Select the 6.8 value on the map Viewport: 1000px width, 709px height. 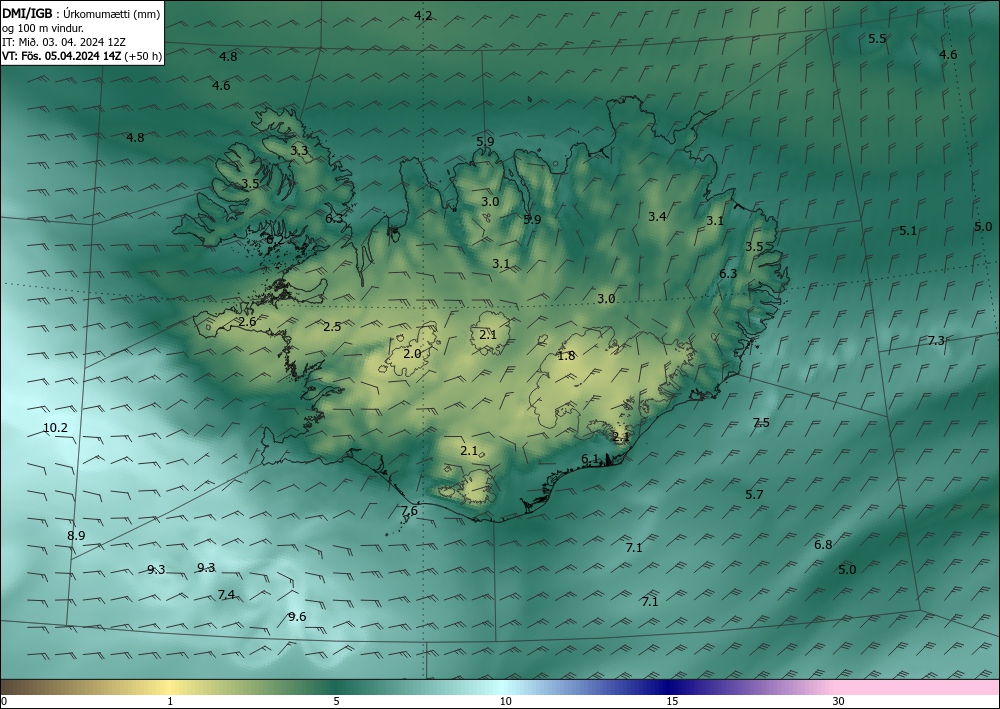(823, 545)
